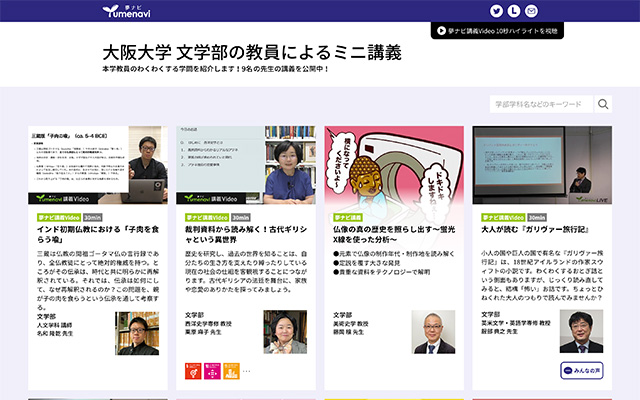Open title インド初期仏教における「子肉を食らう喩」
The image size is (640, 400).
click(98, 234)
